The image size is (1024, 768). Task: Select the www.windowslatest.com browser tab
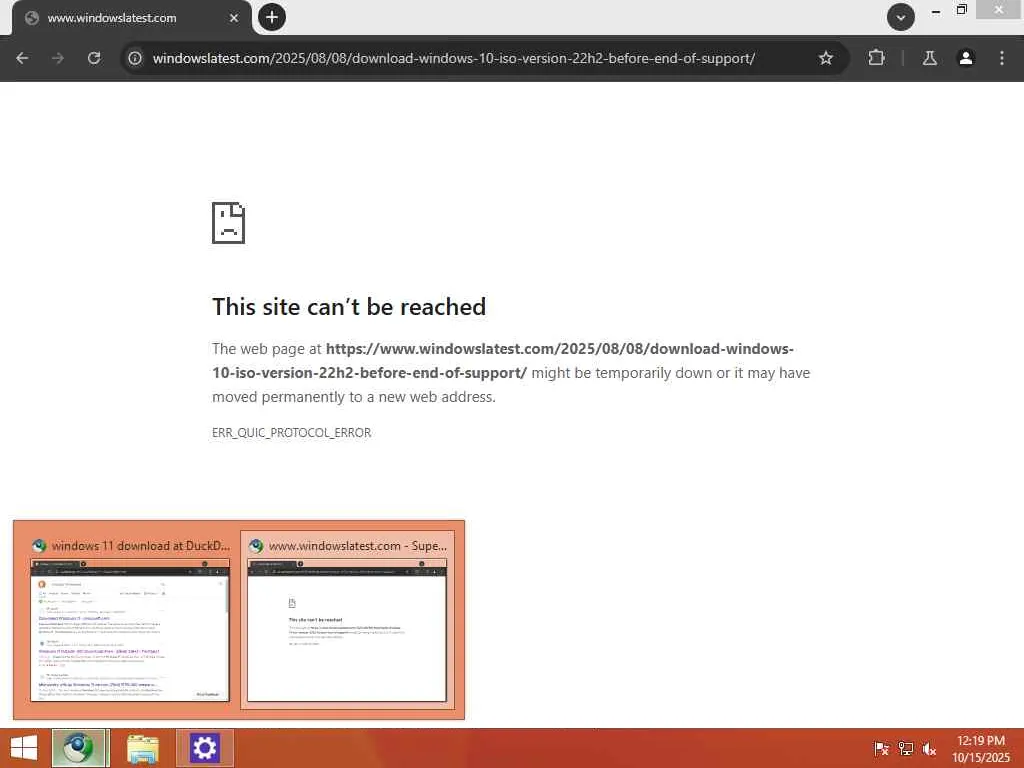click(x=131, y=18)
